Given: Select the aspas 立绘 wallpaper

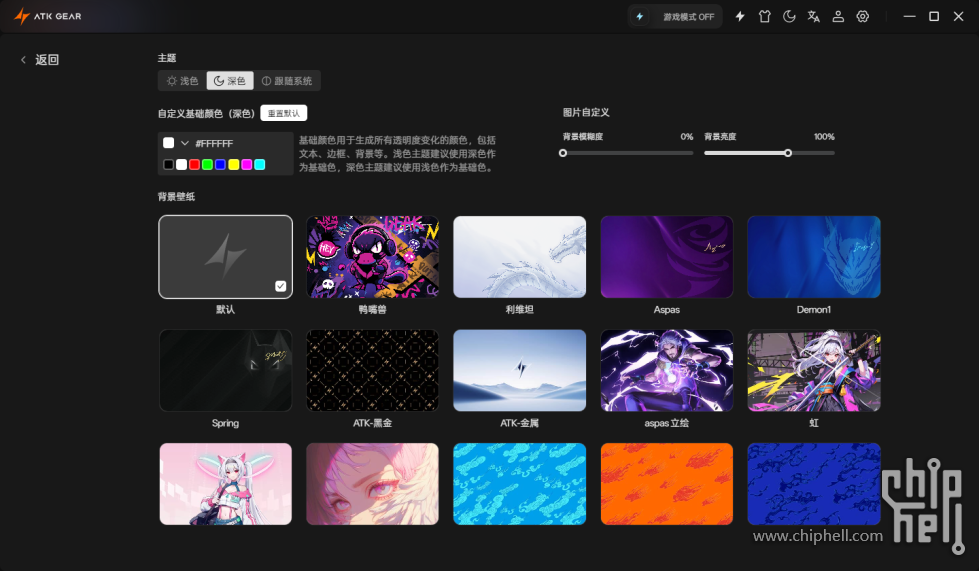Looking at the screenshot, I should 667,371.
